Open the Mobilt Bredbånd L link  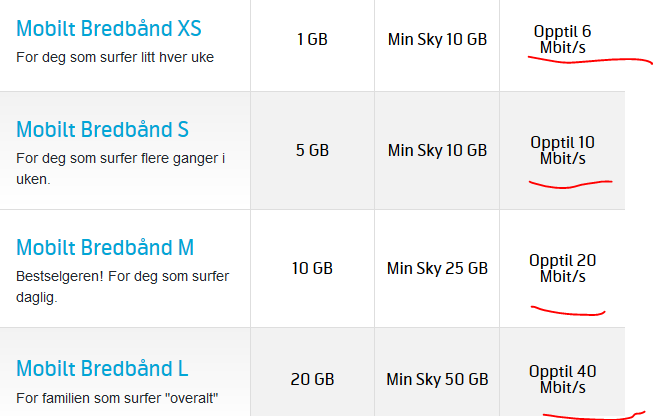tap(102, 369)
